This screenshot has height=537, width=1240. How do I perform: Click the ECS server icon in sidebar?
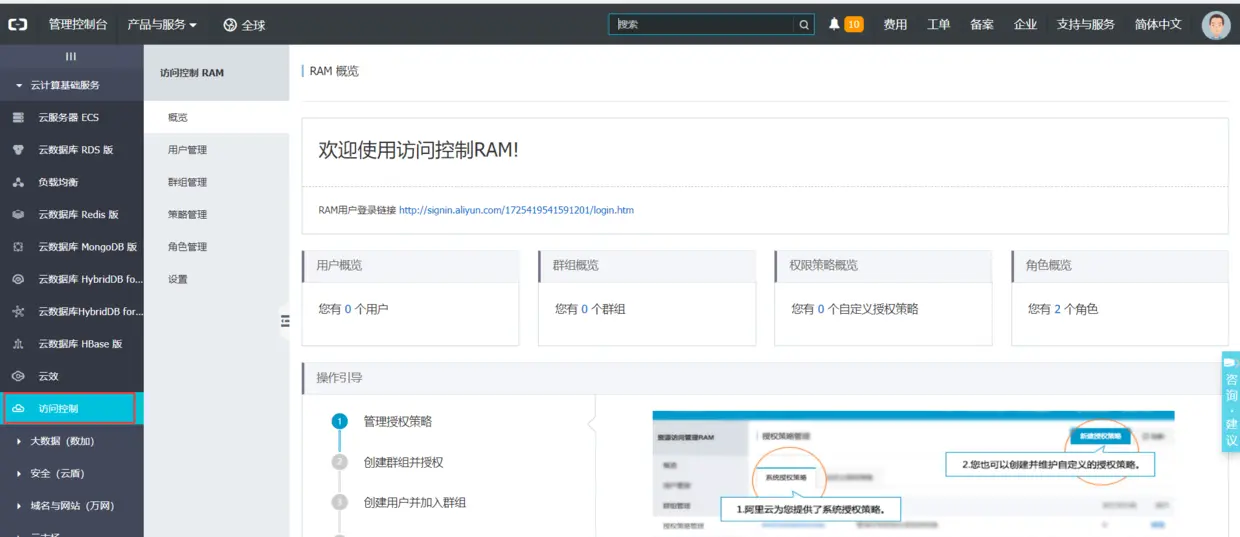[18, 118]
